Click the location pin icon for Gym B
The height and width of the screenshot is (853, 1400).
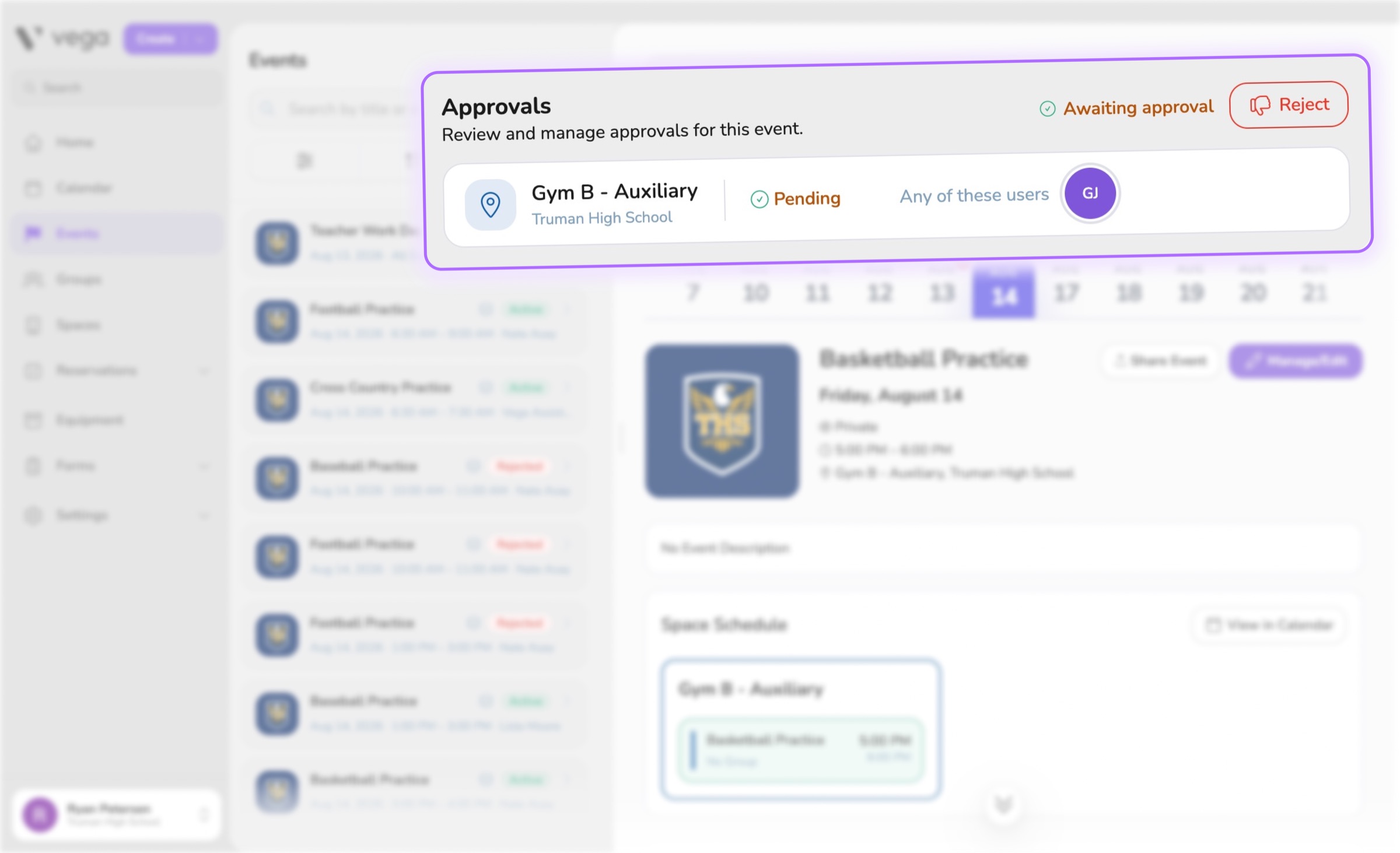click(x=490, y=205)
